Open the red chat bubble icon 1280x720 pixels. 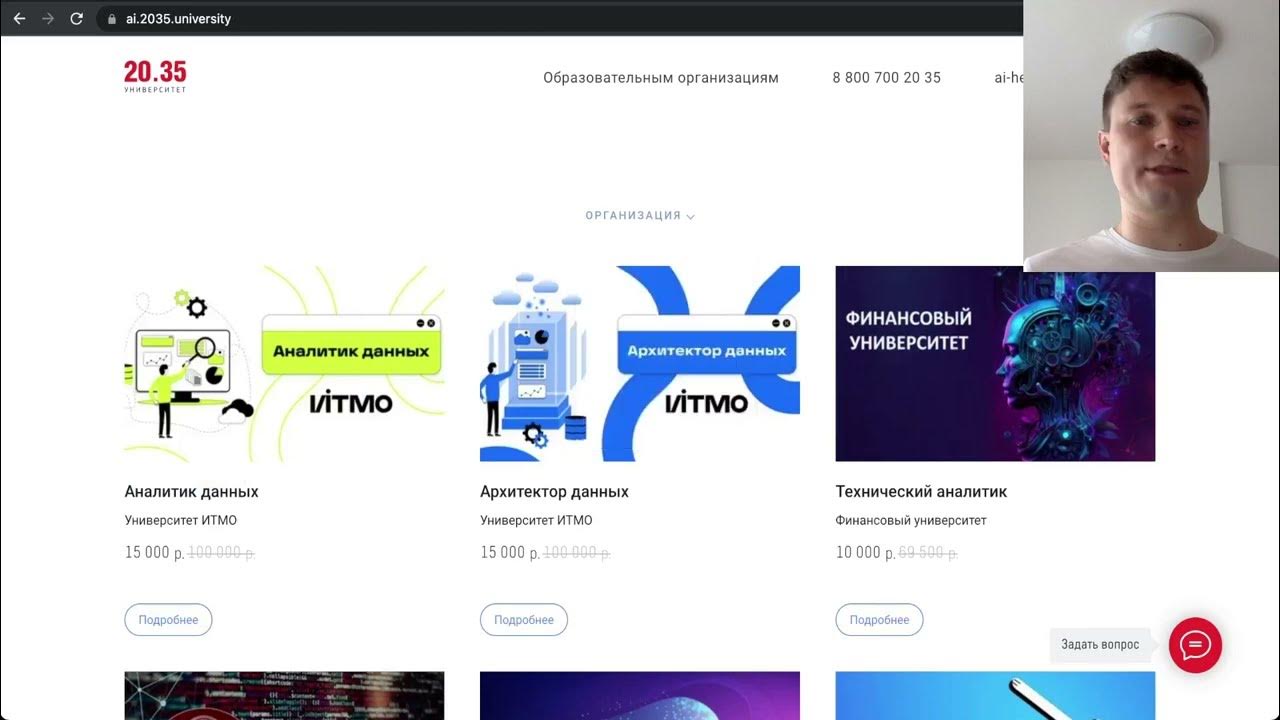click(x=1195, y=645)
